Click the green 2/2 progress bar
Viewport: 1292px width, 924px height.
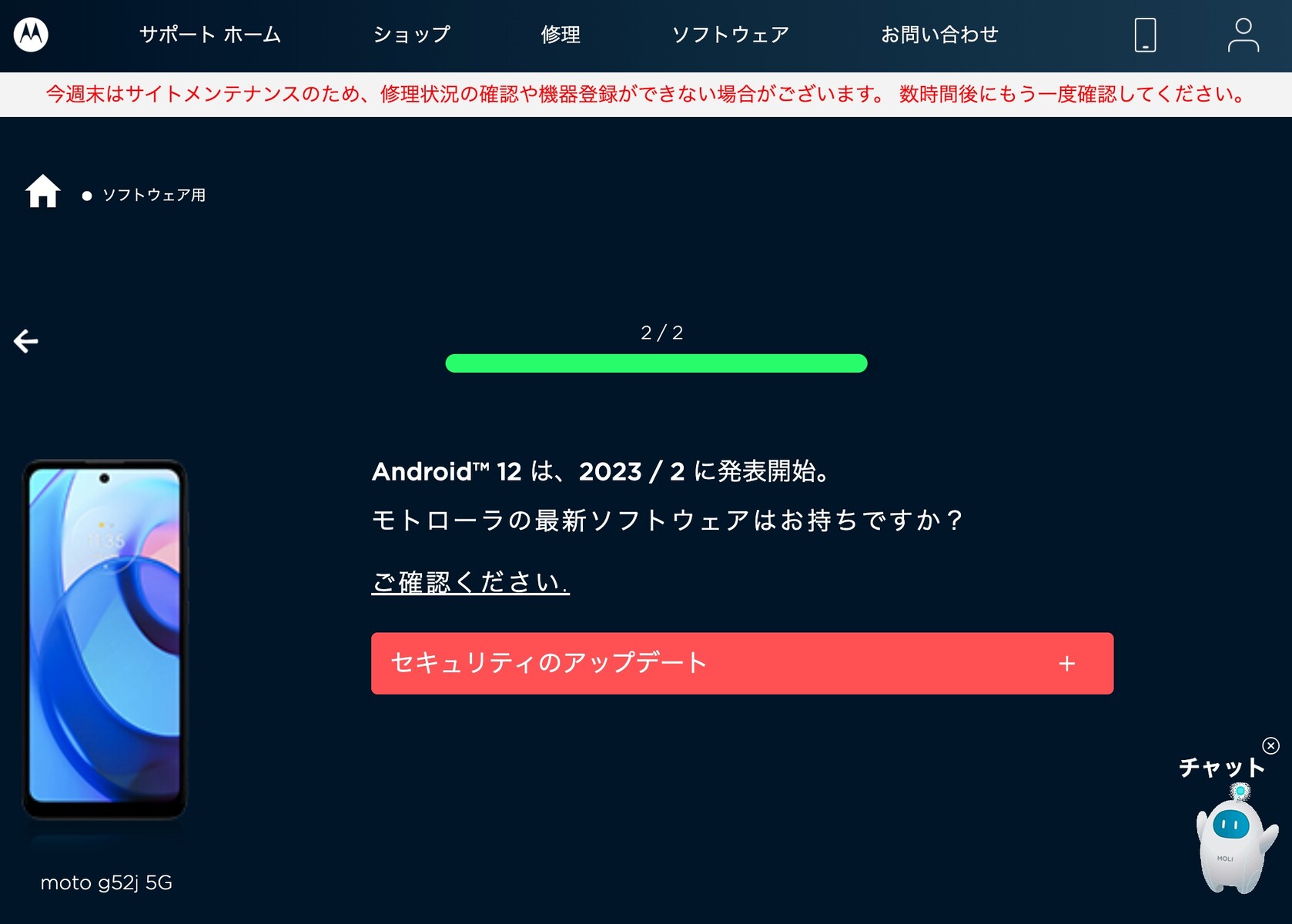656,363
